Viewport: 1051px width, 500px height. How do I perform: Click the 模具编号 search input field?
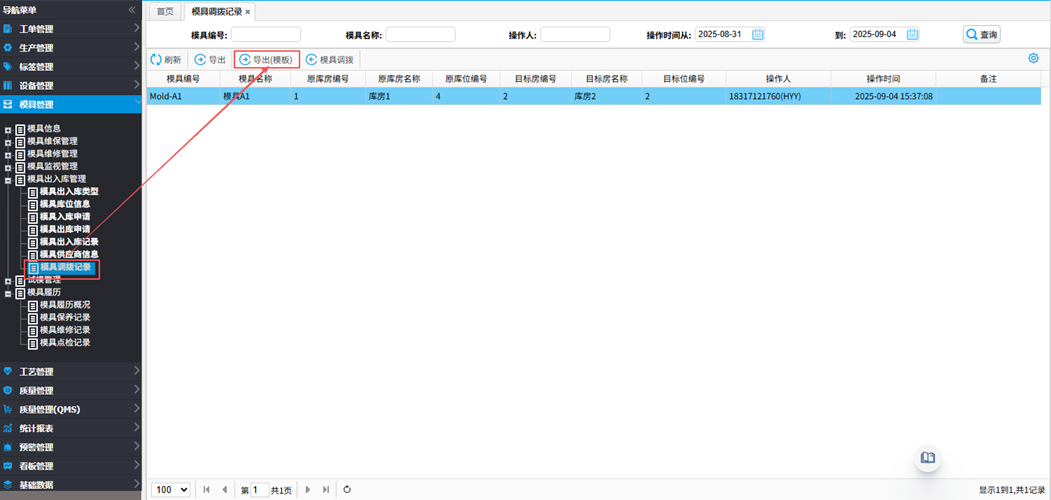pos(266,34)
